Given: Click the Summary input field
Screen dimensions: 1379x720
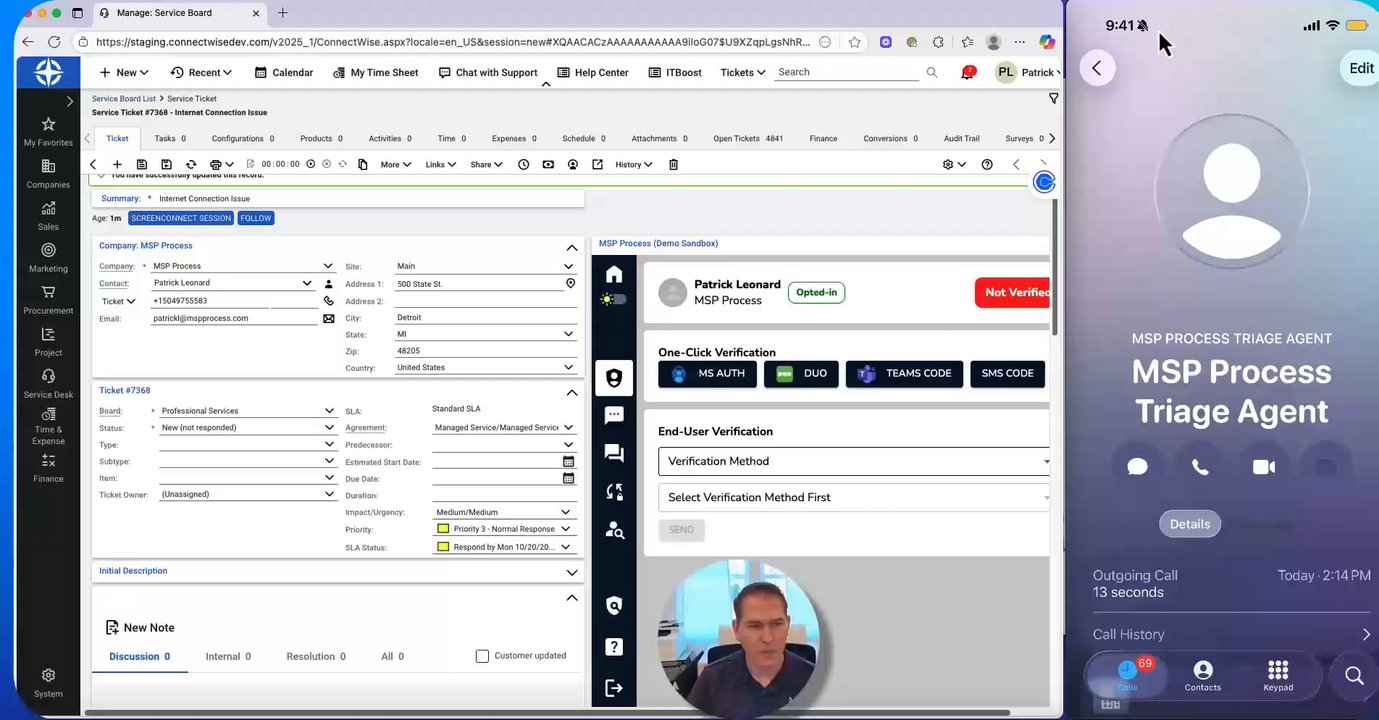Looking at the screenshot, I should click(368, 199).
